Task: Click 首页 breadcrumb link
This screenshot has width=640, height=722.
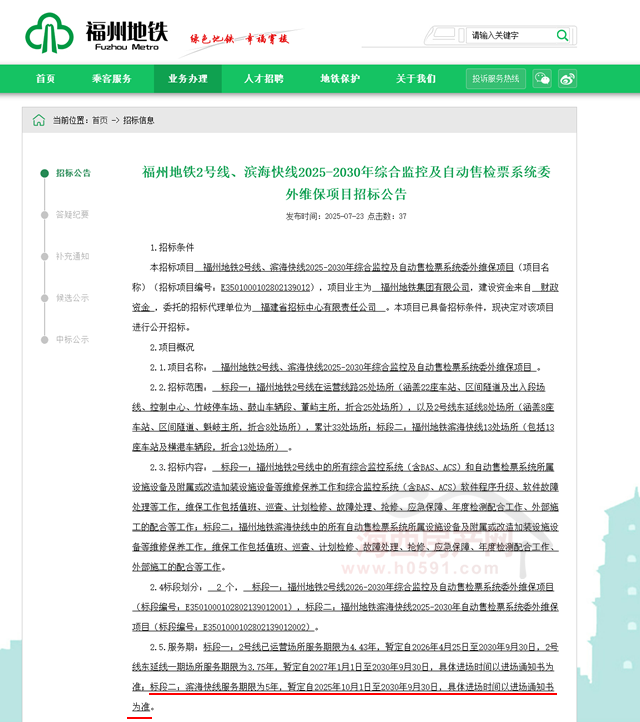Action: point(99,120)
